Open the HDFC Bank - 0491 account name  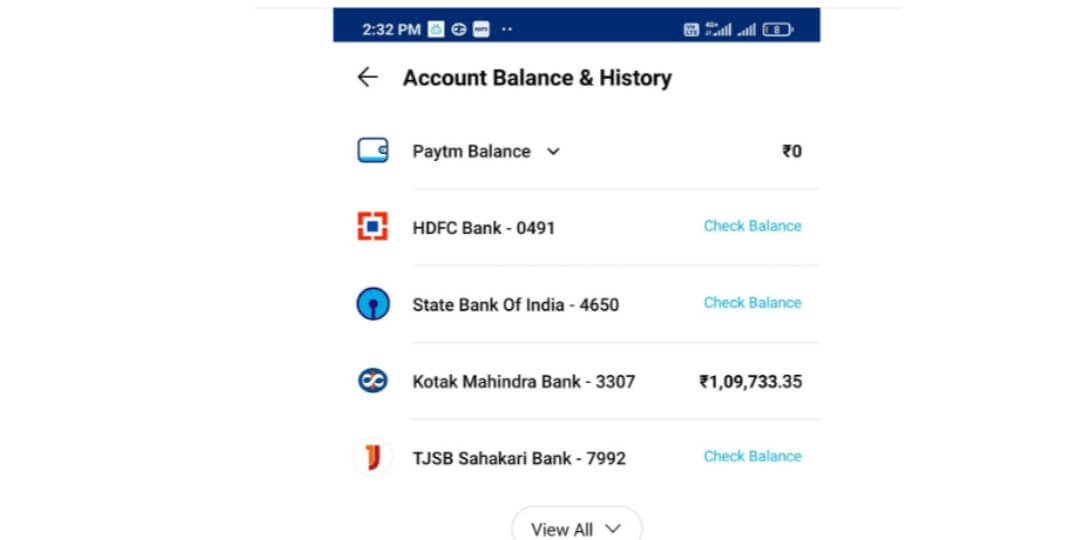point(483,228)
